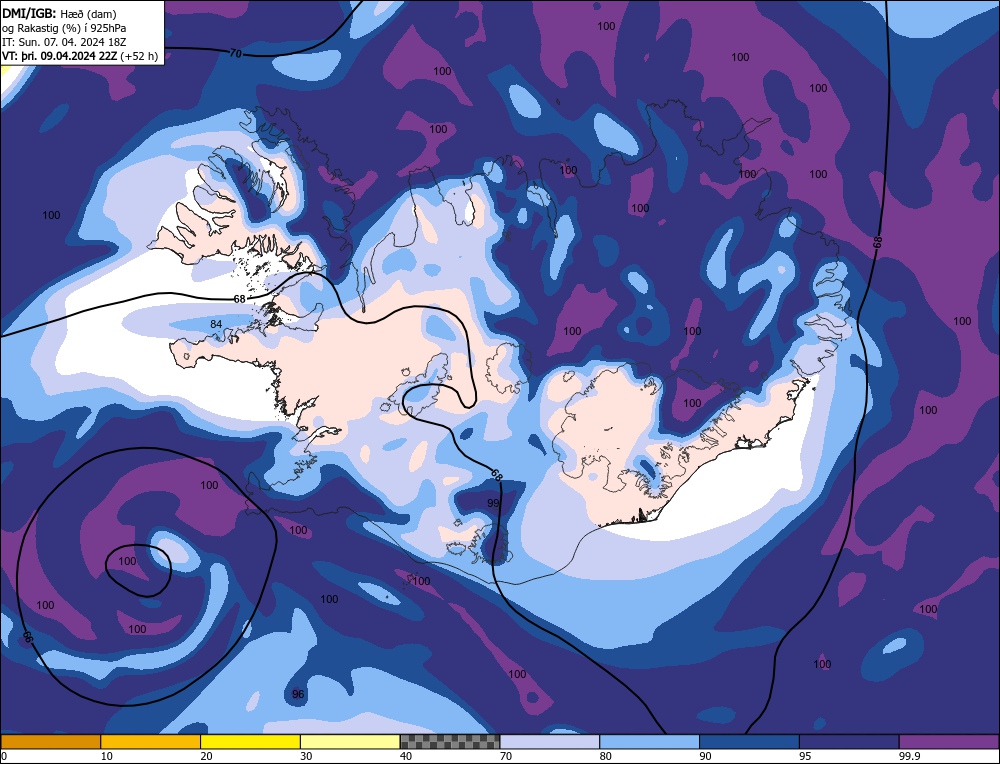Viewport: 1000px width, 764px height.
Task: Click the "30" legend scale label
Action: (306, 756)
